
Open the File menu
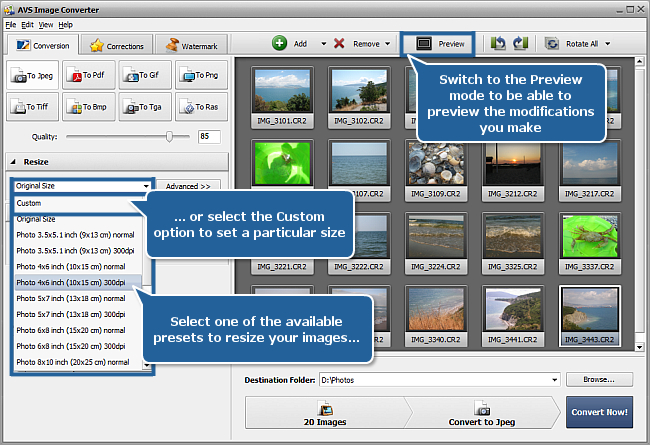pyautogui.click(x=11, y=25)
